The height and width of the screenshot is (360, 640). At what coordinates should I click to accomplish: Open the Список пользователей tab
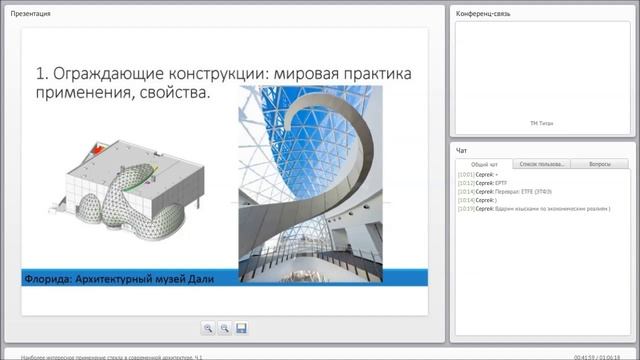tap(541, 164)
